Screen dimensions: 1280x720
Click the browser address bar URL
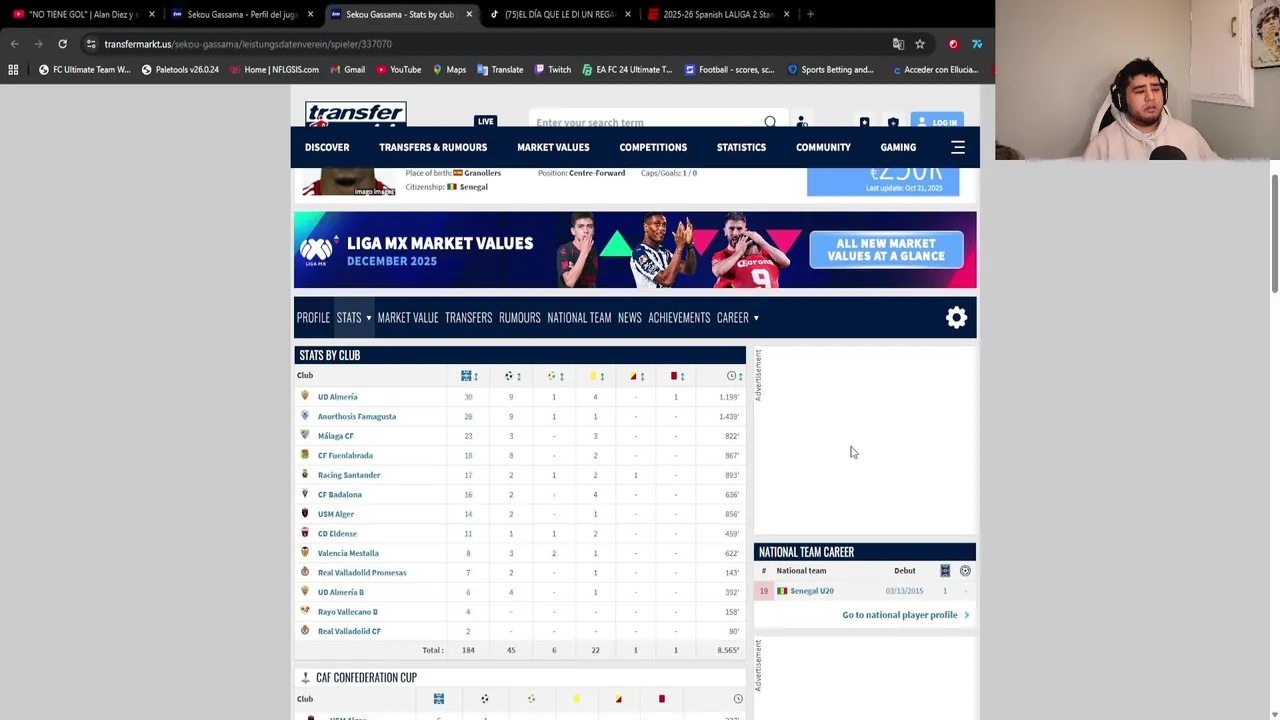[248, 44]
